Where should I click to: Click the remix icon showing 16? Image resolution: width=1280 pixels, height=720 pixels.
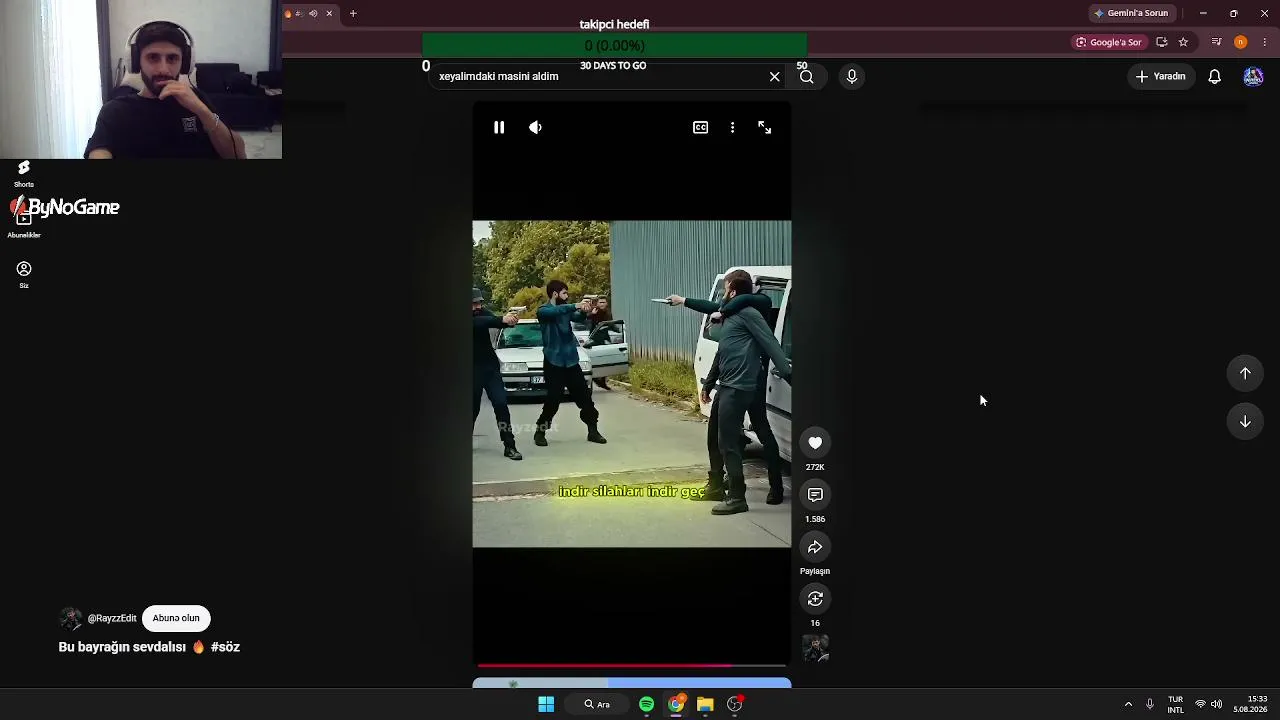pyautogui.click(x=815, y=599)
